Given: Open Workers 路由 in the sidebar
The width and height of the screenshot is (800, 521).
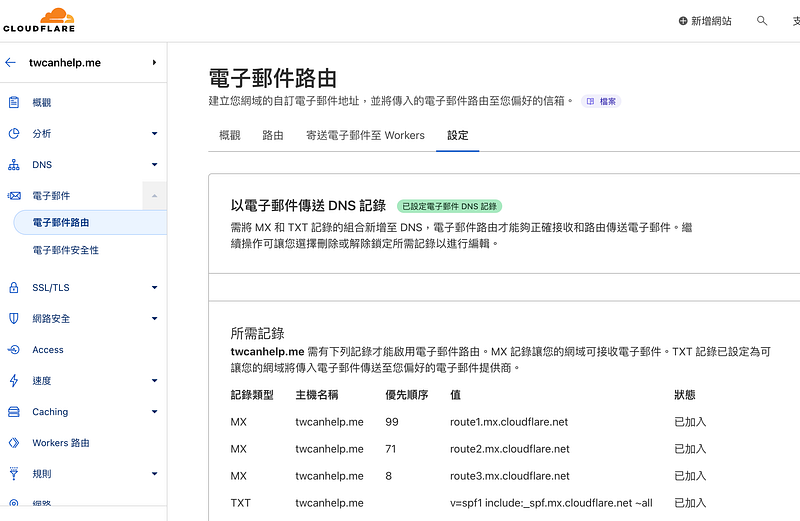Looking at the screenshot, I should [x=61, y=443].
